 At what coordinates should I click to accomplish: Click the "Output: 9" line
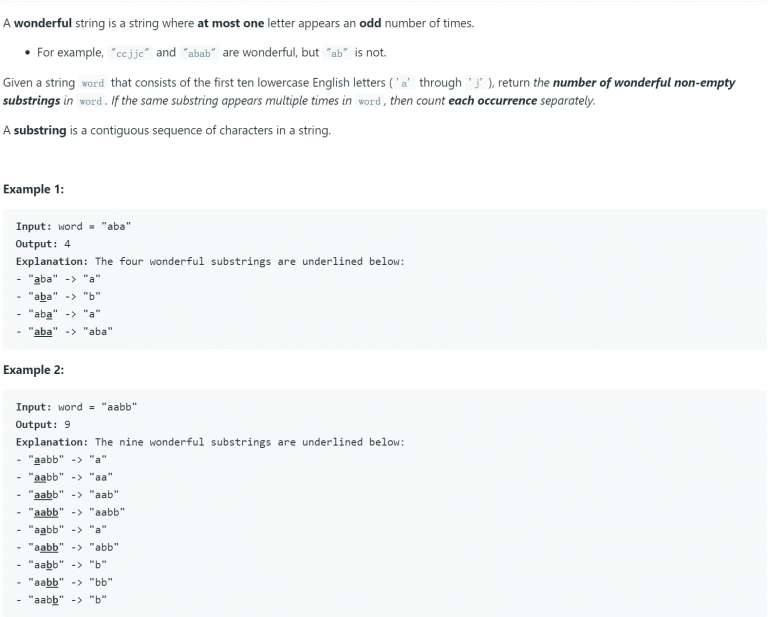tap(43, 425)
